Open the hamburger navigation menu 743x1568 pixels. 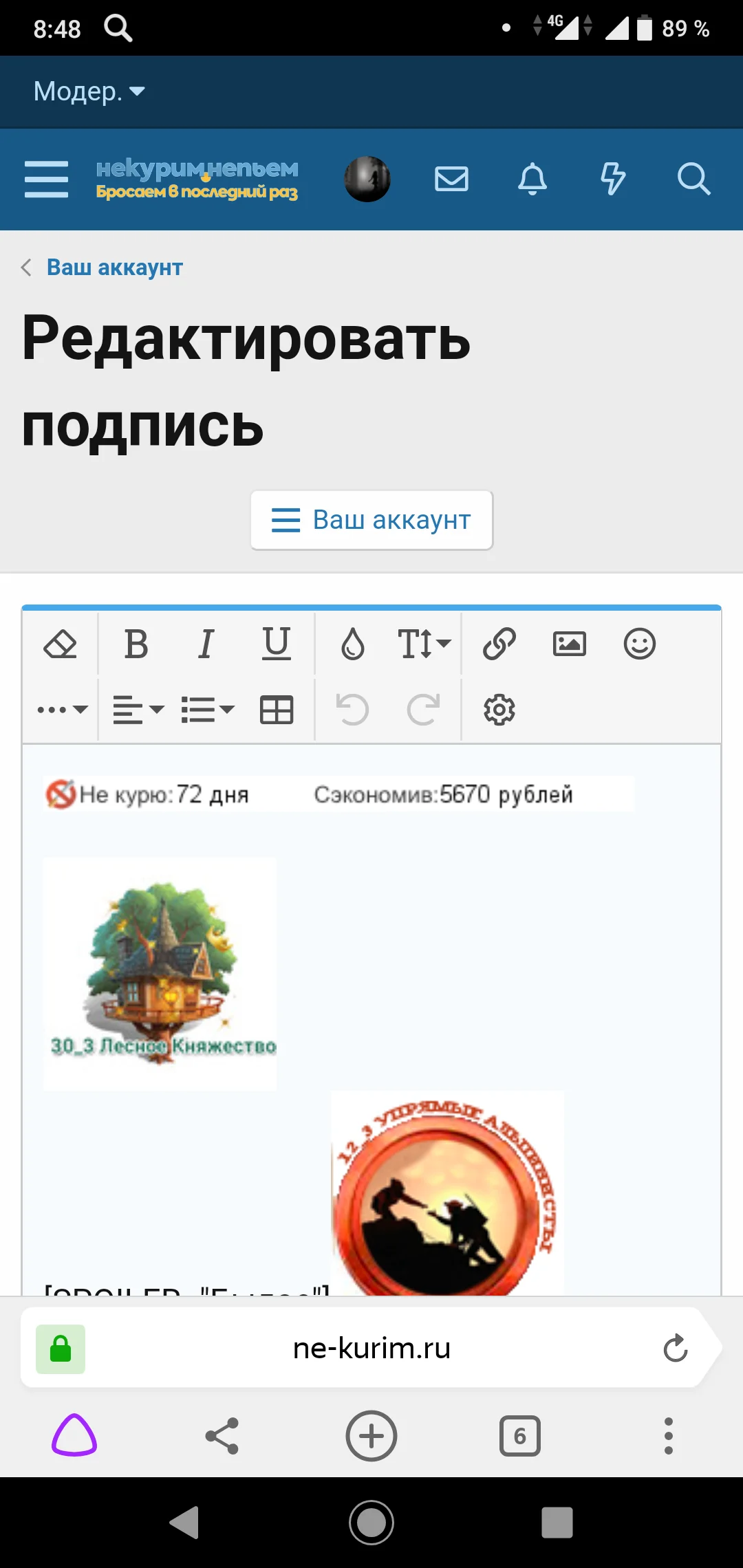click(x=46, y=179)
